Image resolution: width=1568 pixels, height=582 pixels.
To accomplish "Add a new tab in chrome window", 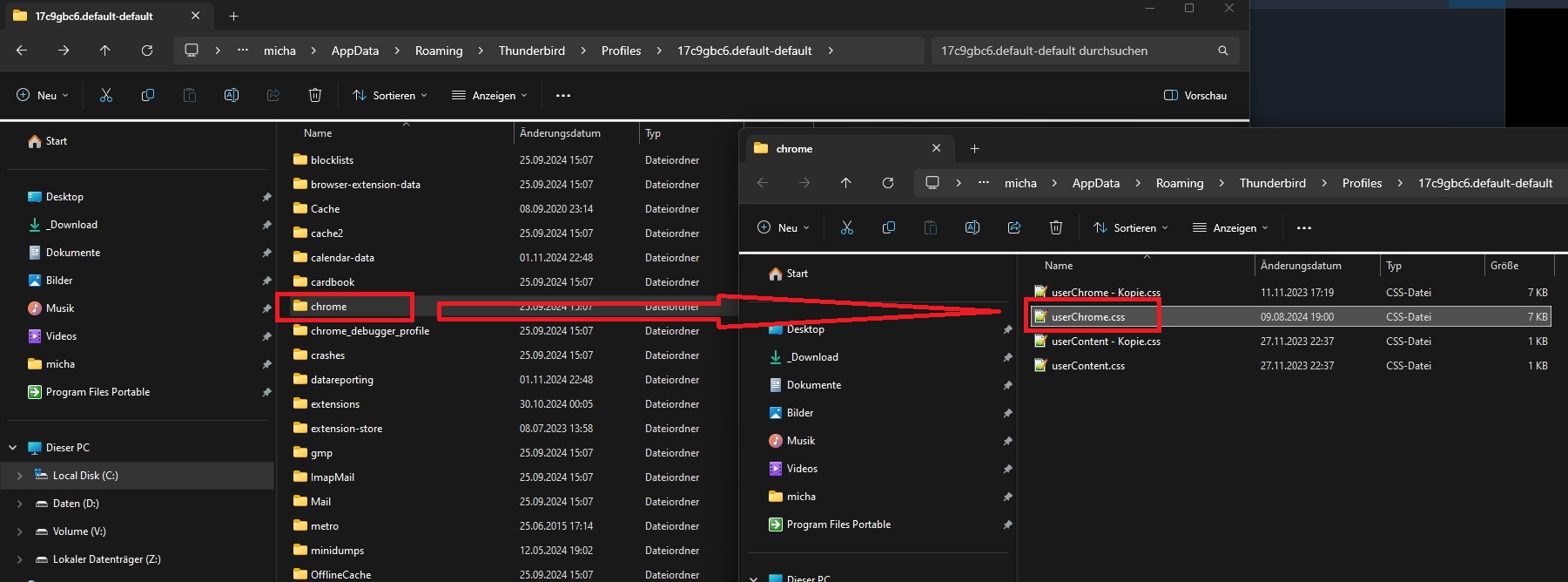I will click(974, 149).
